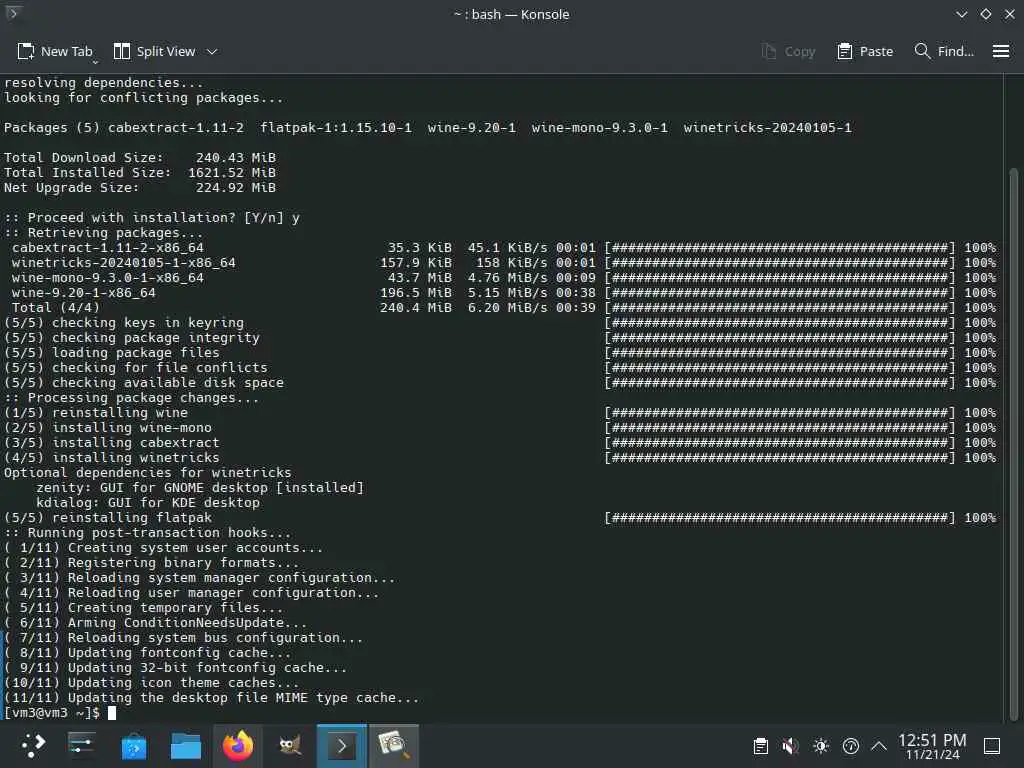
Task: Click "(10/11) Updating icon theme caches..."
Action: [x=152, y=683]
